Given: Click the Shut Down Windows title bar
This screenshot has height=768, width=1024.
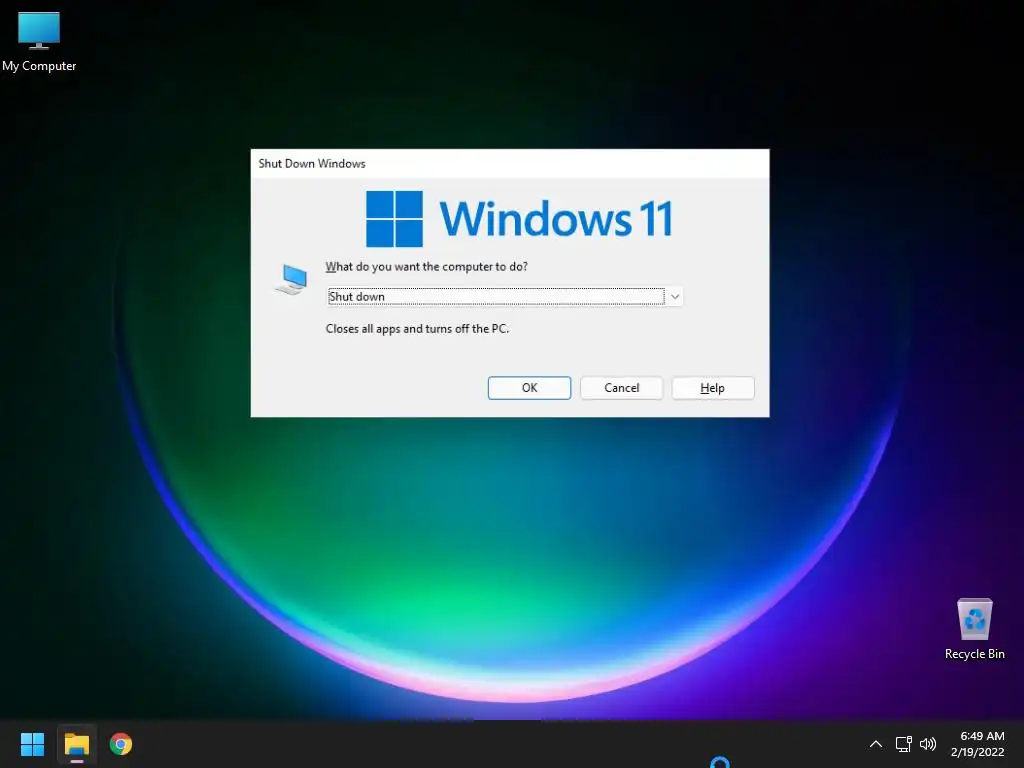Looking at the screenshot, I should click(509, 163).
